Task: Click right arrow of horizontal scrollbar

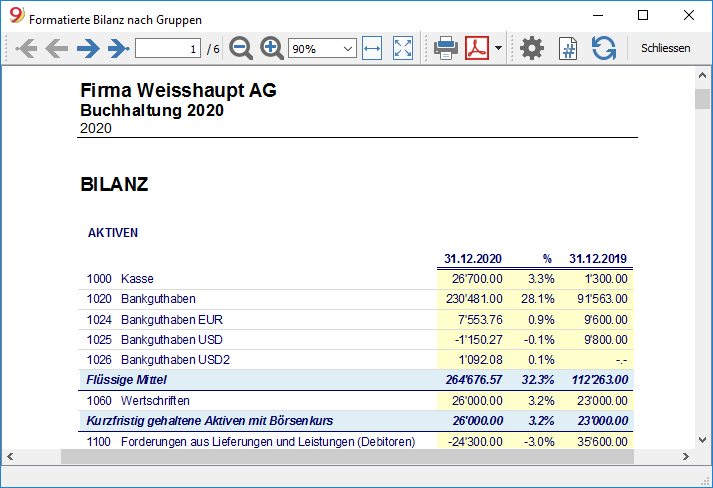Action: pos(686,456)
